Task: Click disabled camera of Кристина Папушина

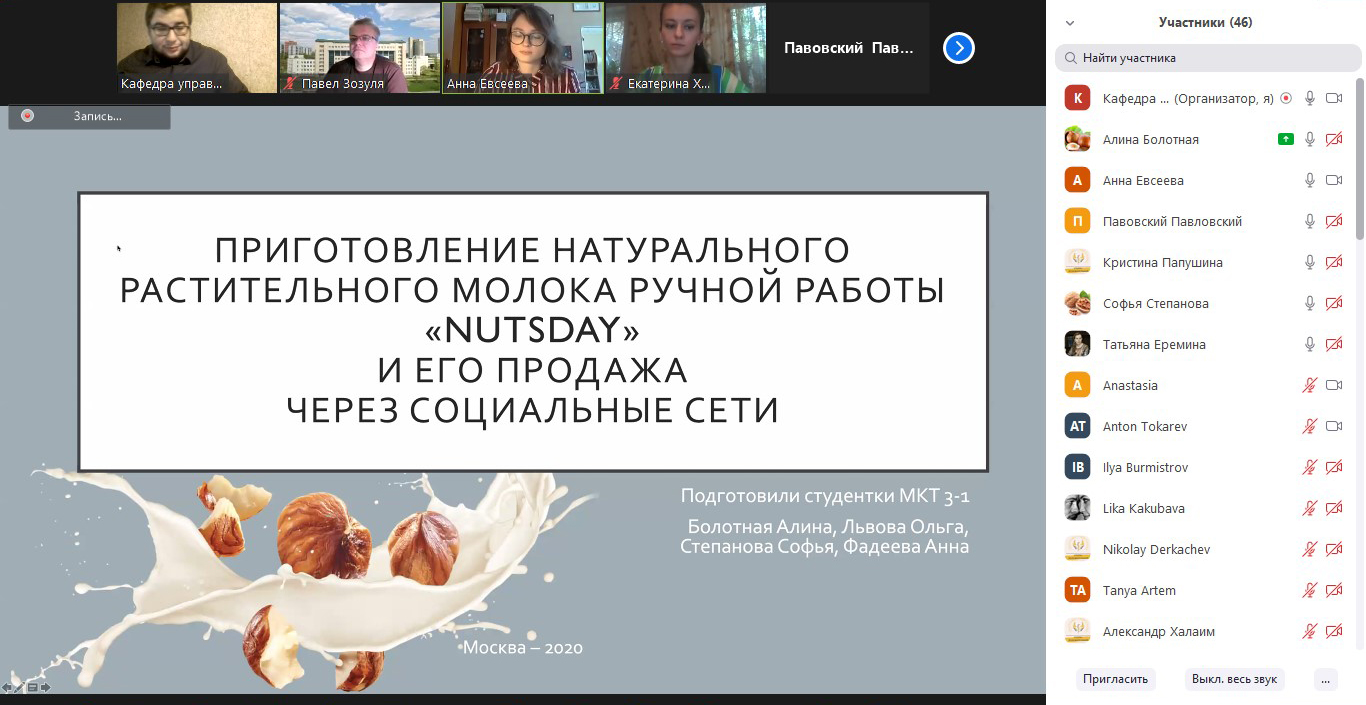Action: [1333, 262]
